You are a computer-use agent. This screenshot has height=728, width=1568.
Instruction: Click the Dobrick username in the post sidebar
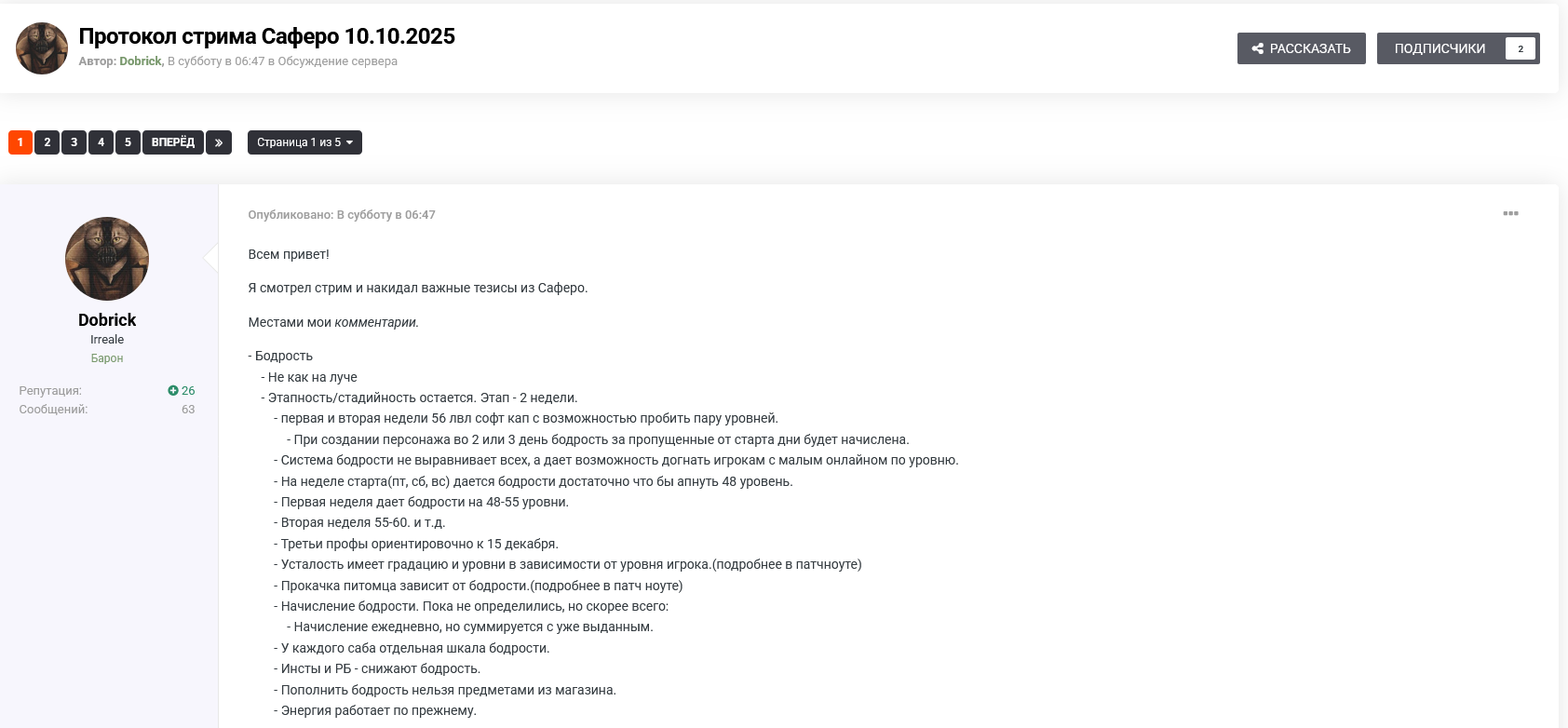[107, 320]
